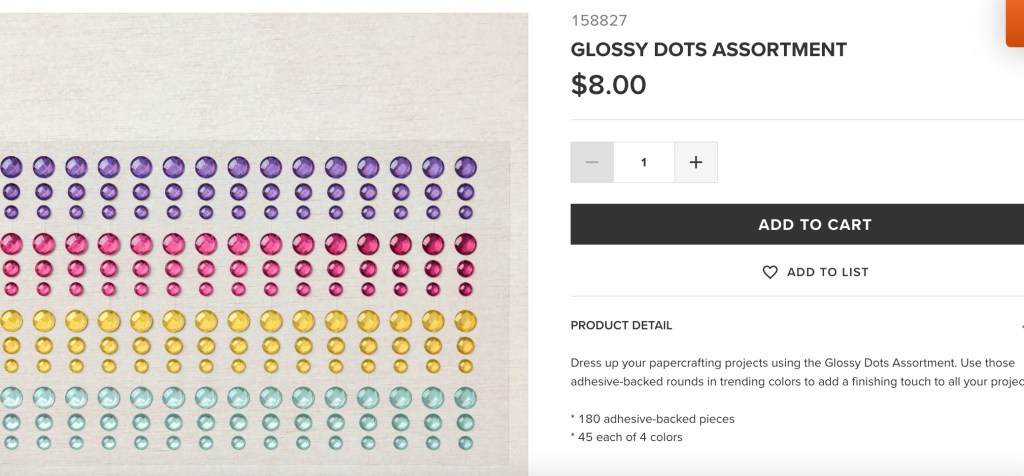Click the ADD TO LIST text link
The image size is (1024, 476).
pyautogui.click(x=827, y=272)
